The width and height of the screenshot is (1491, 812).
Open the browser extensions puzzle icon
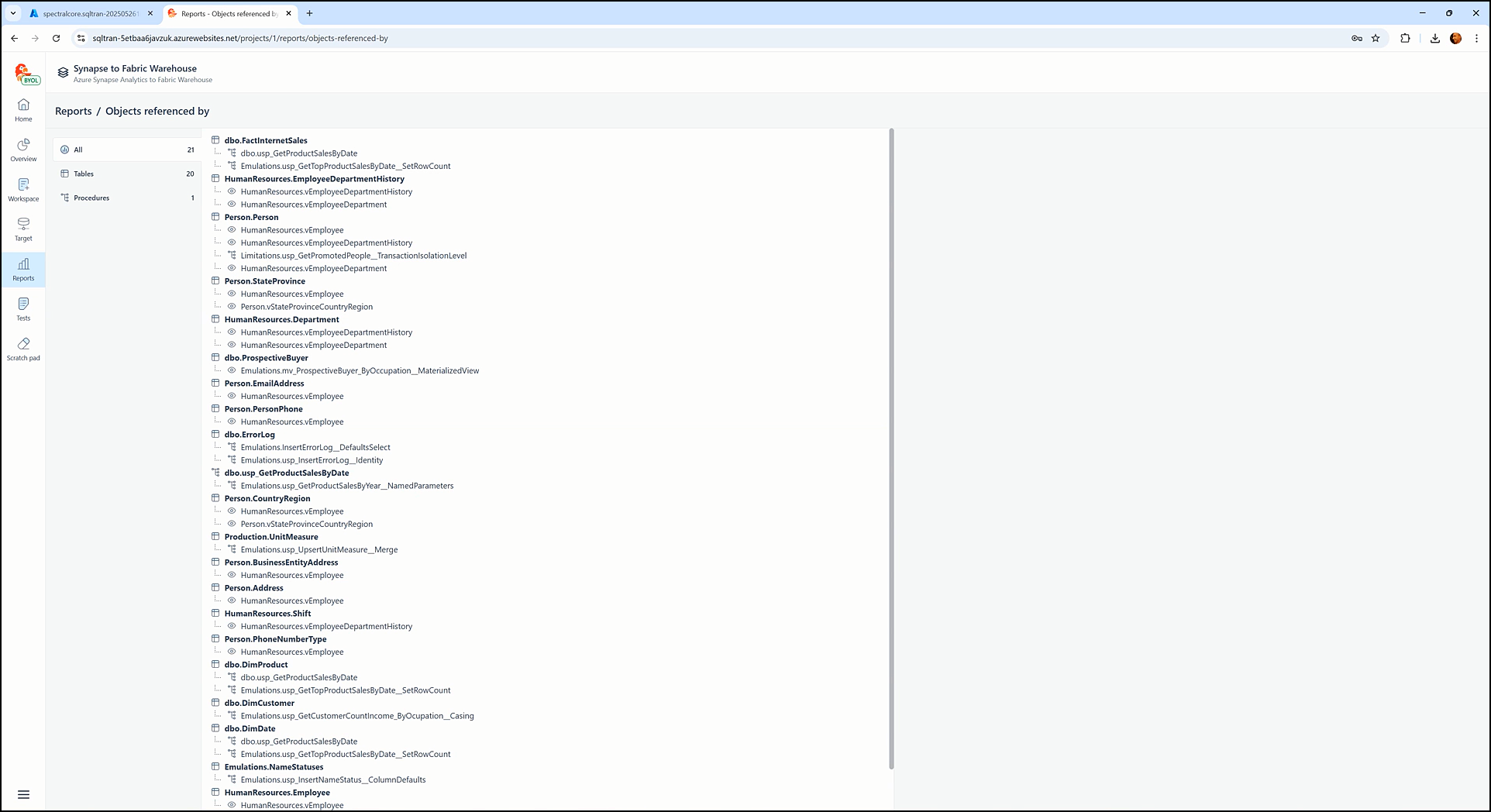coord(1405,38)
